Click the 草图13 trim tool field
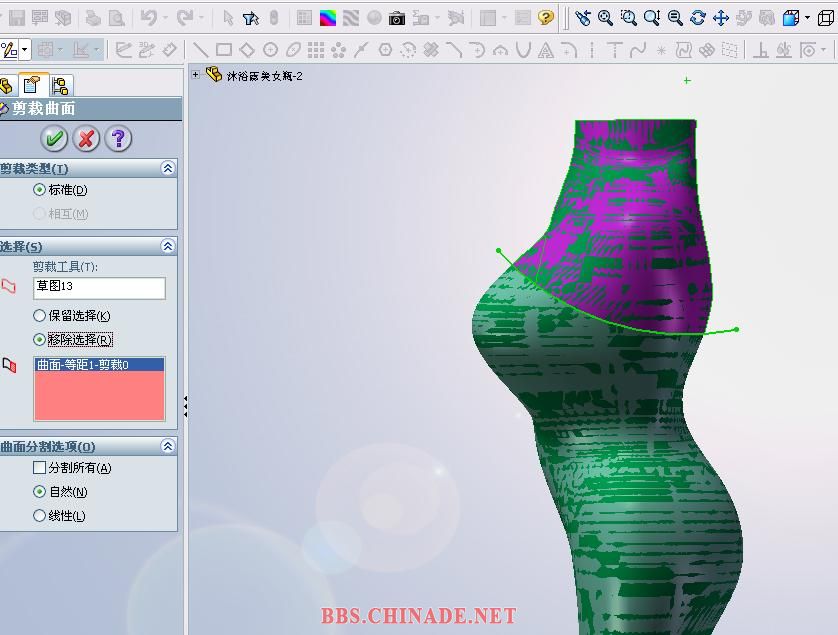The width and height of the screenshot is (838, 635). (99, 288)
